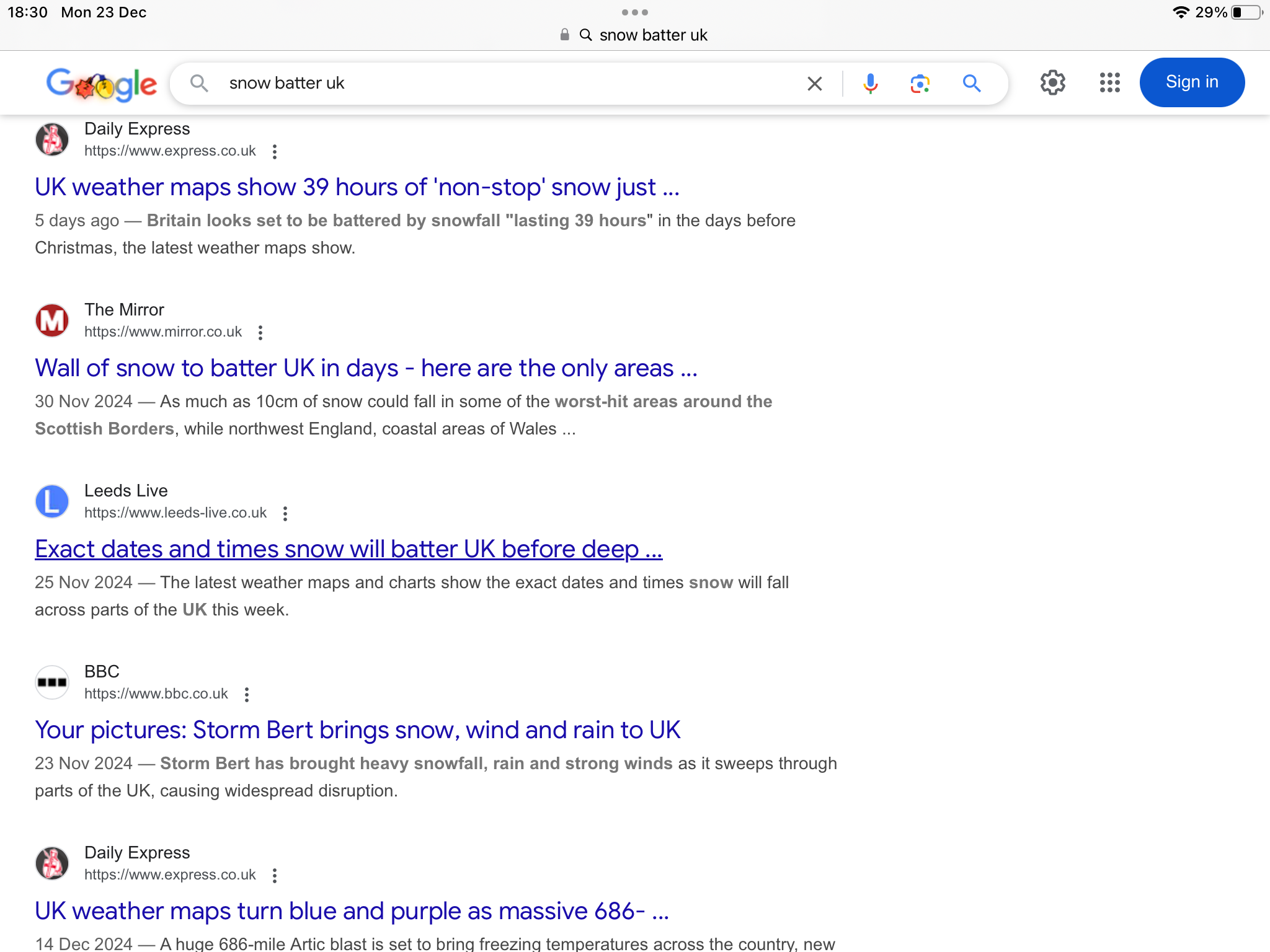Click the bottom Daily Express favicon
Screen dimensions: 1270x952
tap(52, 863)
